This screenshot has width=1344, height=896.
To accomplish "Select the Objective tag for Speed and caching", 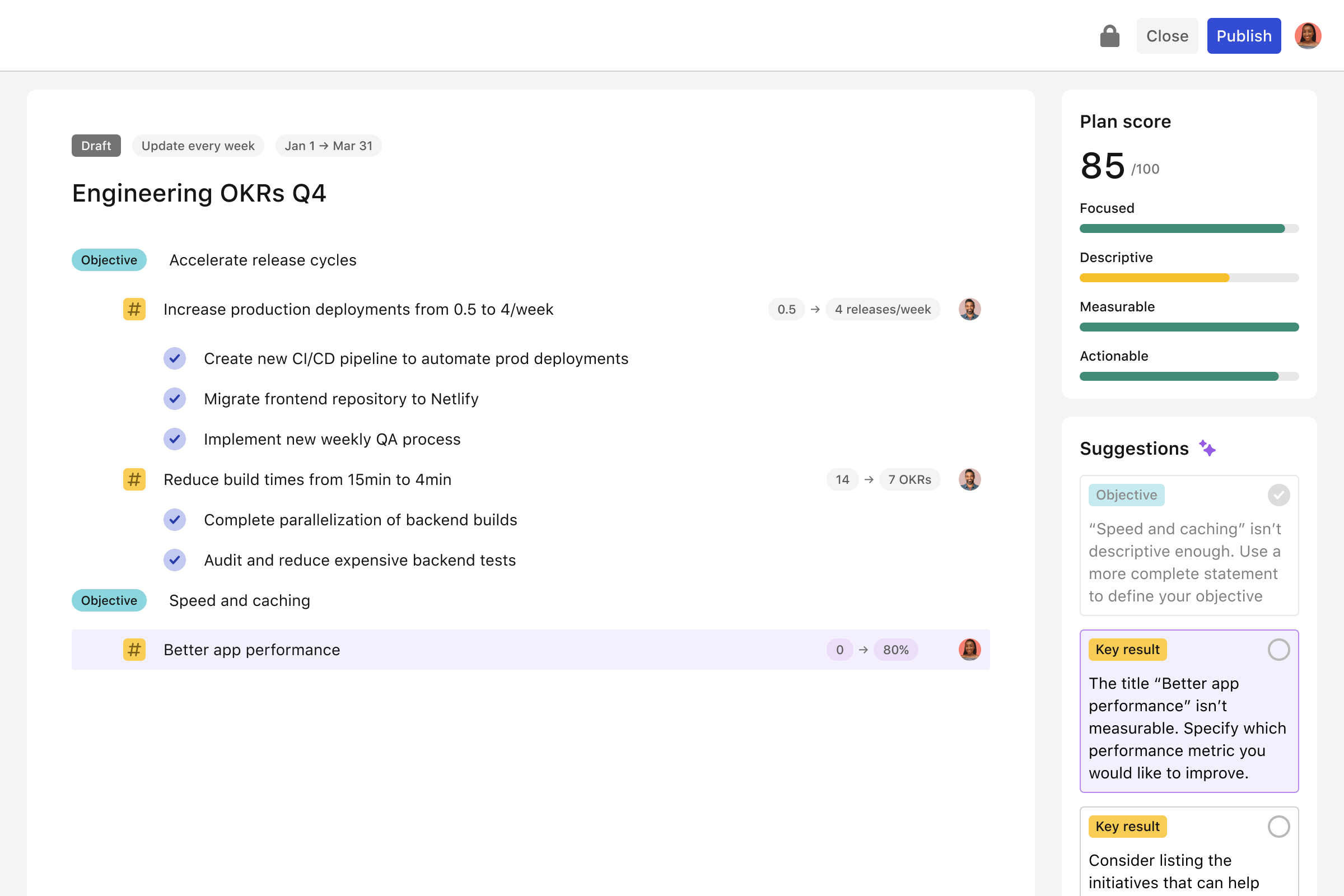I will click(x=109, y=600).
